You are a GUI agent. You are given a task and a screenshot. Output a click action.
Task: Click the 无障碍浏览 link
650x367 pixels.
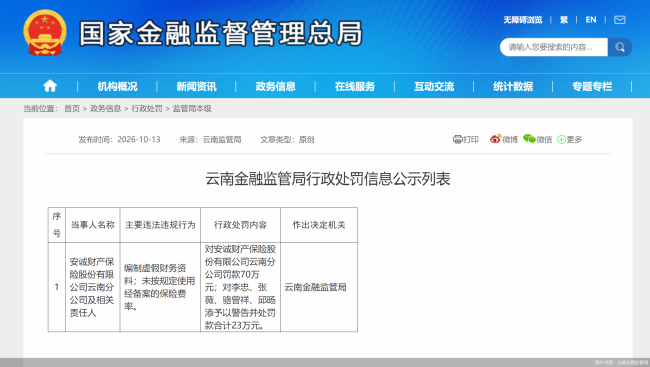tap(523, 19)
